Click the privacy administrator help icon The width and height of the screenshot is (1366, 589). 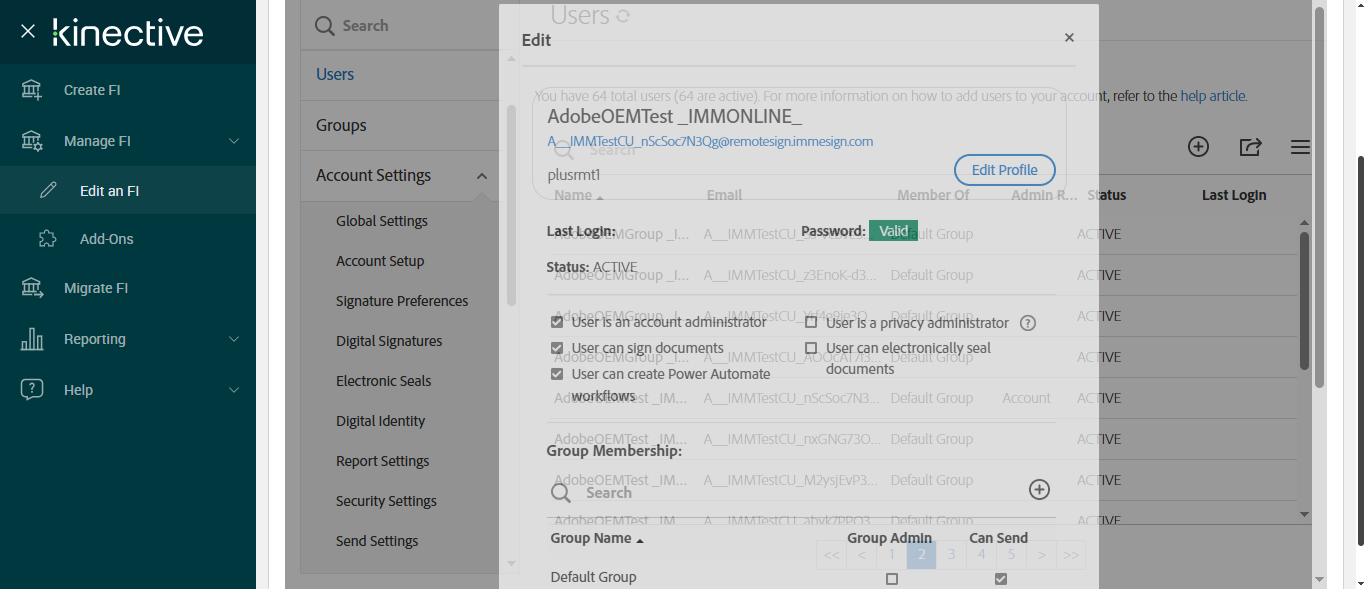1027,323
